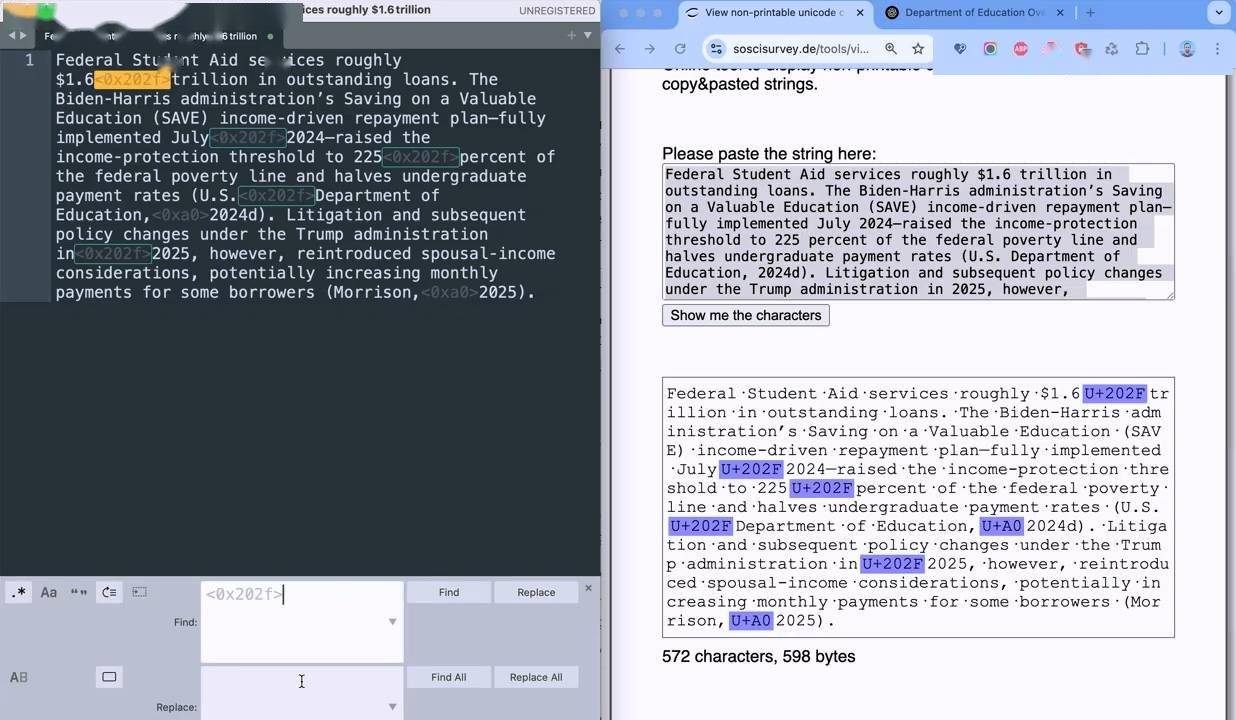1236x720 pixels.
Task: Select the Sublime tab ending in 'trillion'
Action: point(152,36)
